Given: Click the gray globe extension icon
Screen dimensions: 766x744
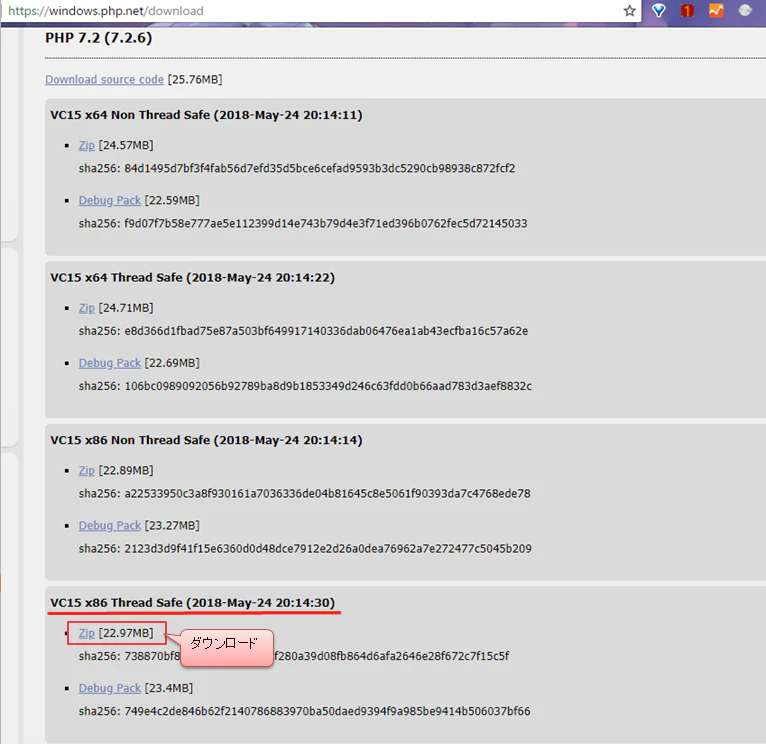Looking at the screenshot, I should (x=745, y=10).
